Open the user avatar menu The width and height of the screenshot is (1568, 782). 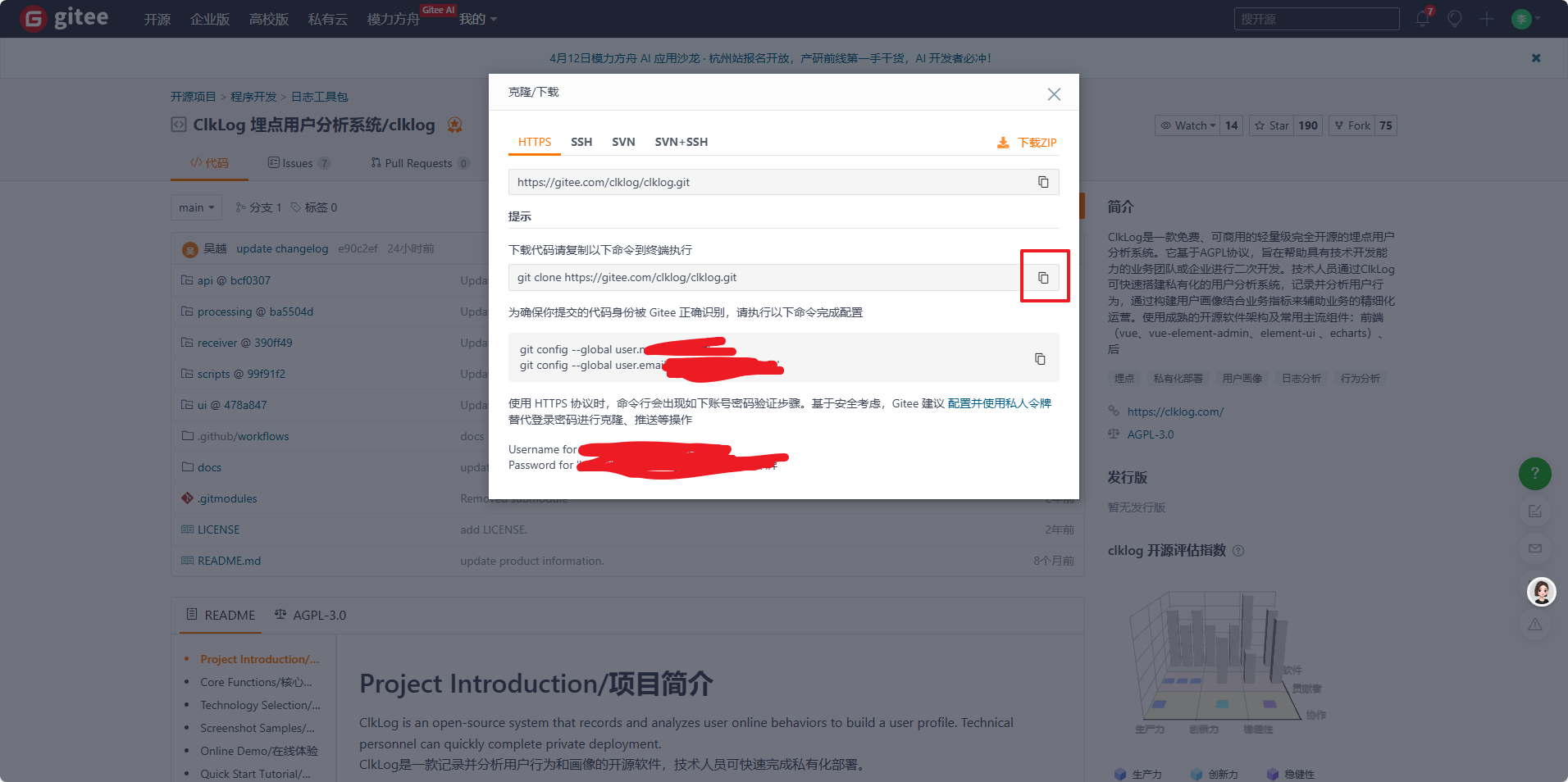(1525, 19)
